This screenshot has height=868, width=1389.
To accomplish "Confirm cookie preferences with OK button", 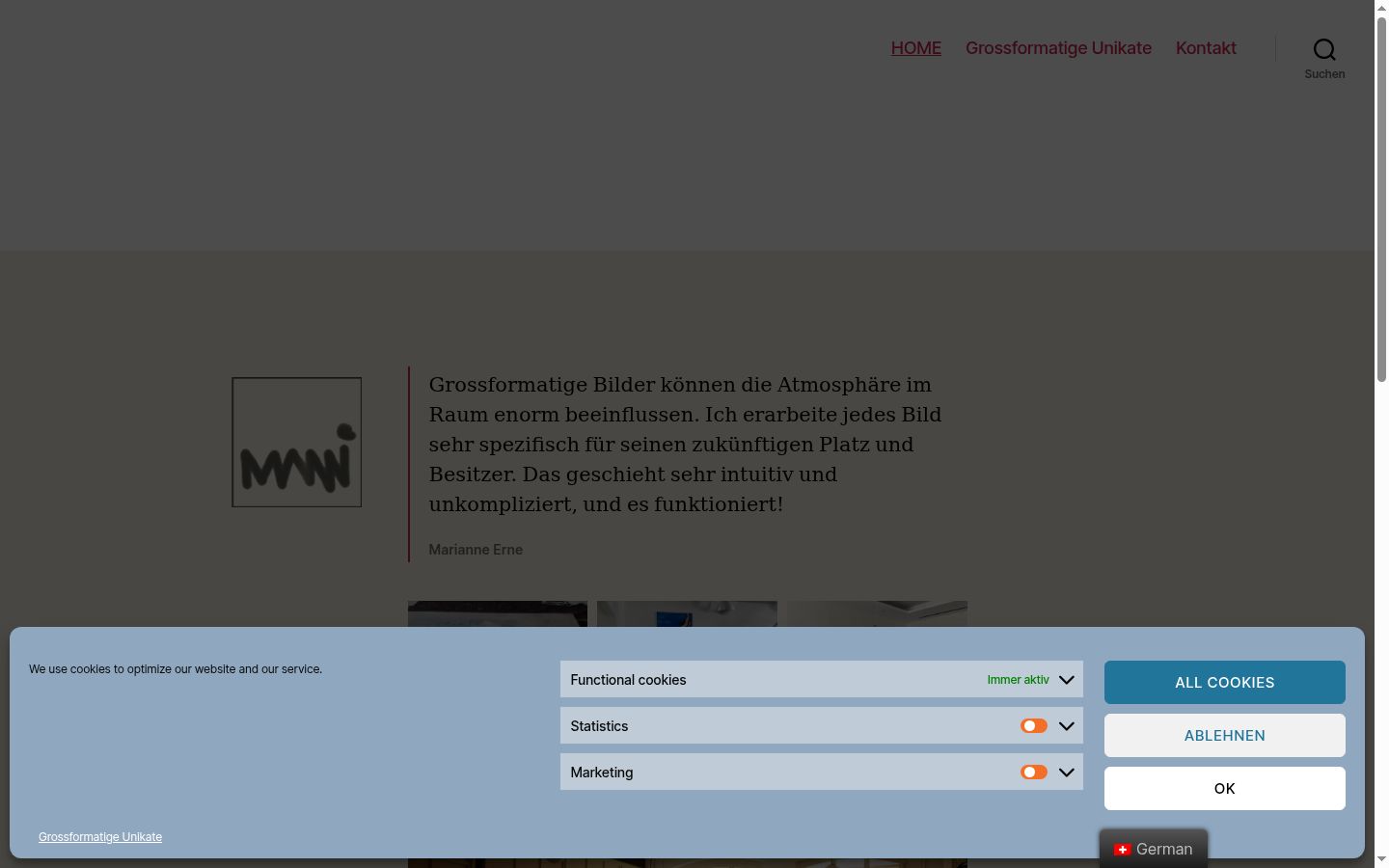I will (x=1225, y=789).
